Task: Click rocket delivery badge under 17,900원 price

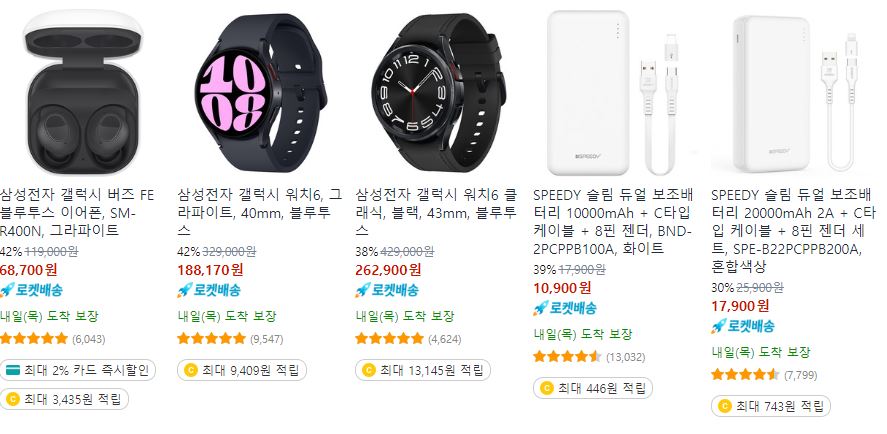Action: (743, 326)
